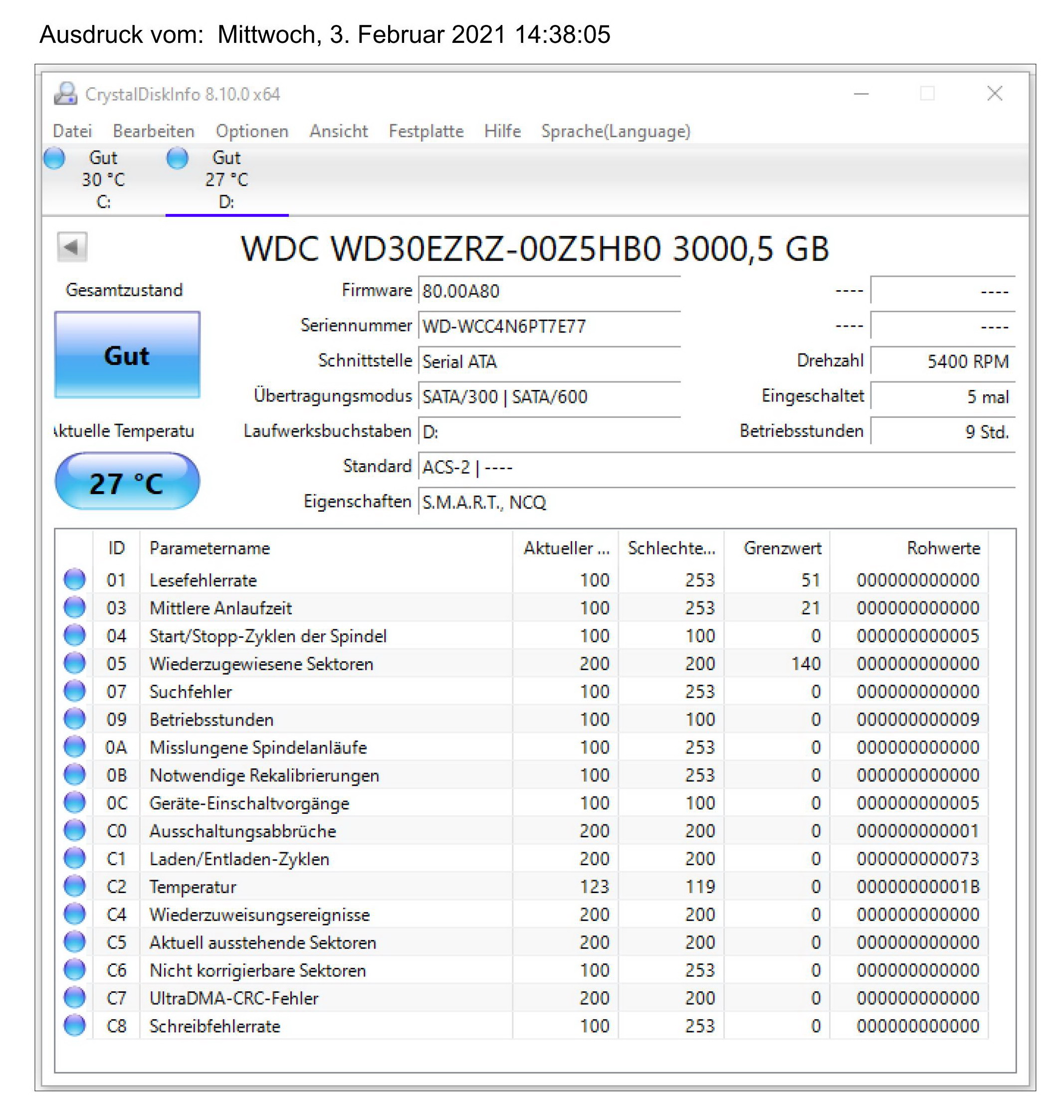Click raw value 00000000001B in Temperatur row
This screenshot has width=1064, height=1120.
coord(918,886)
